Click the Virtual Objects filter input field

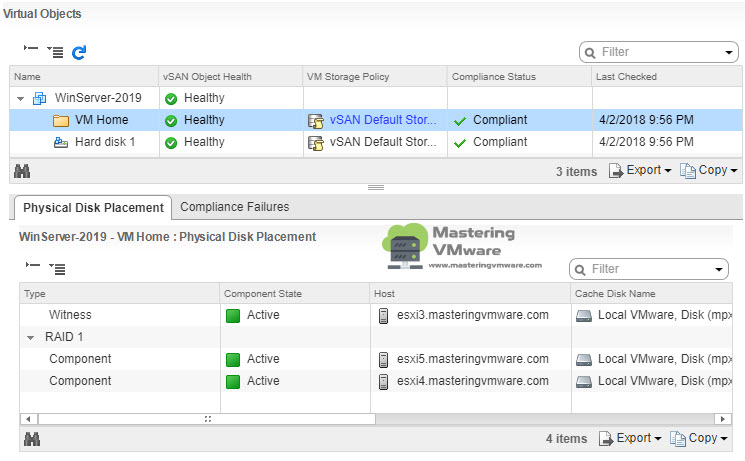(659, 52)
